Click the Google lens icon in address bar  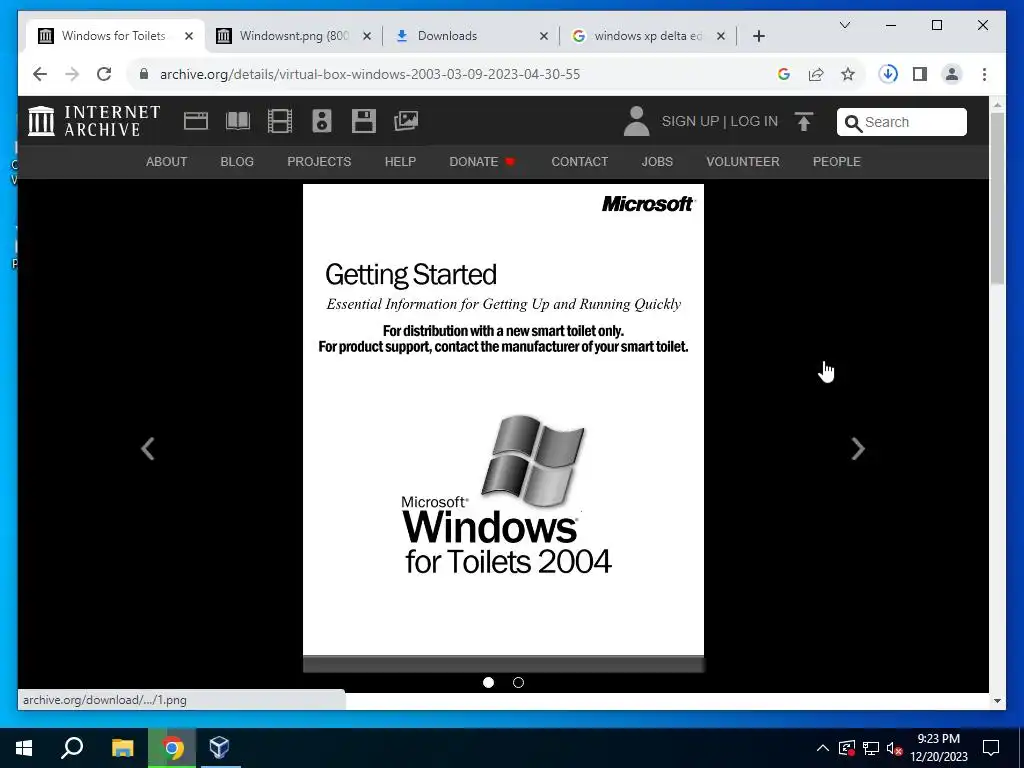(x=784, y=74)
